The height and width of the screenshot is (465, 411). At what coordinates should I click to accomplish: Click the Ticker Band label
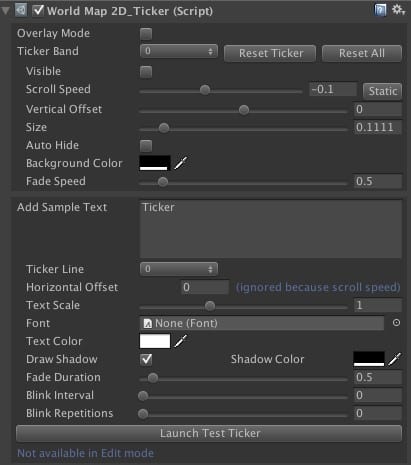[x=48, y=51]
